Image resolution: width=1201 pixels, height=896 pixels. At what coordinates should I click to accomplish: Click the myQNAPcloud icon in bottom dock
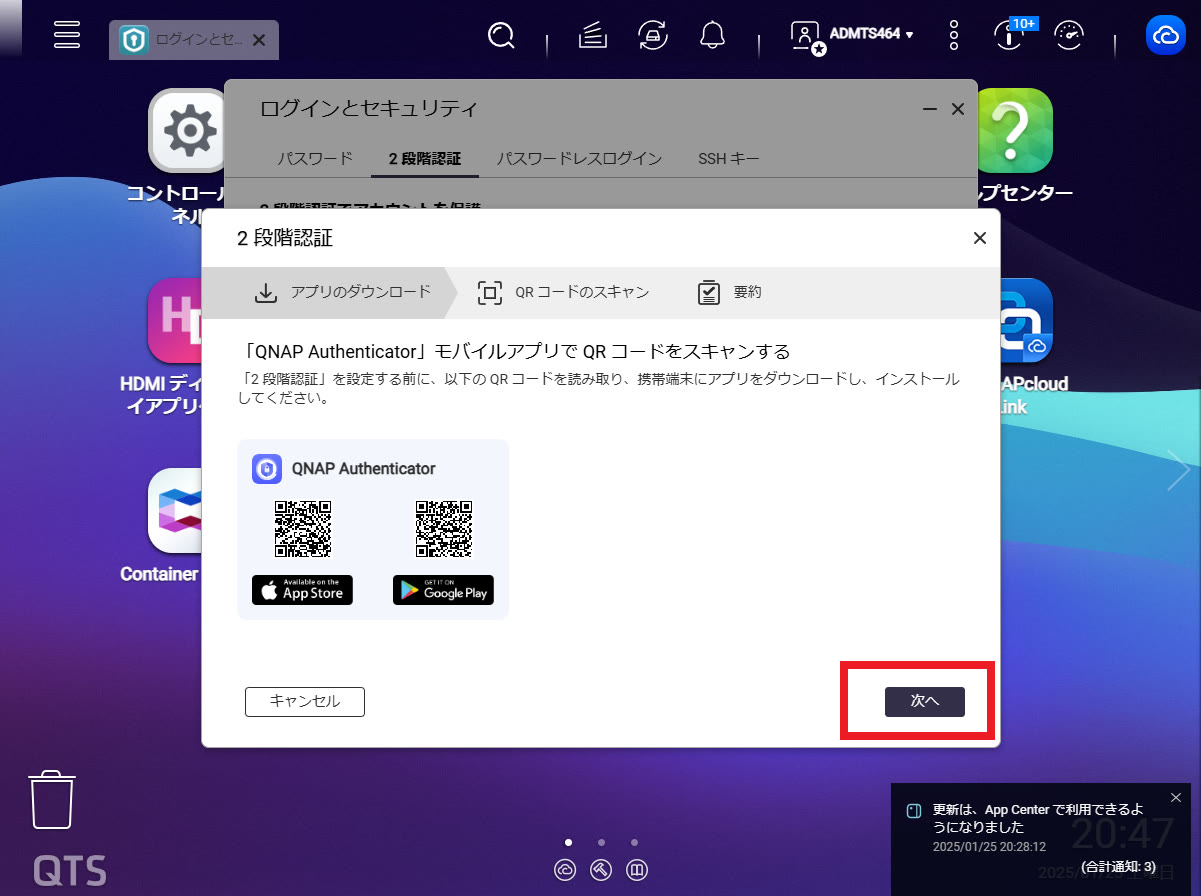click(x=565, y=870)
